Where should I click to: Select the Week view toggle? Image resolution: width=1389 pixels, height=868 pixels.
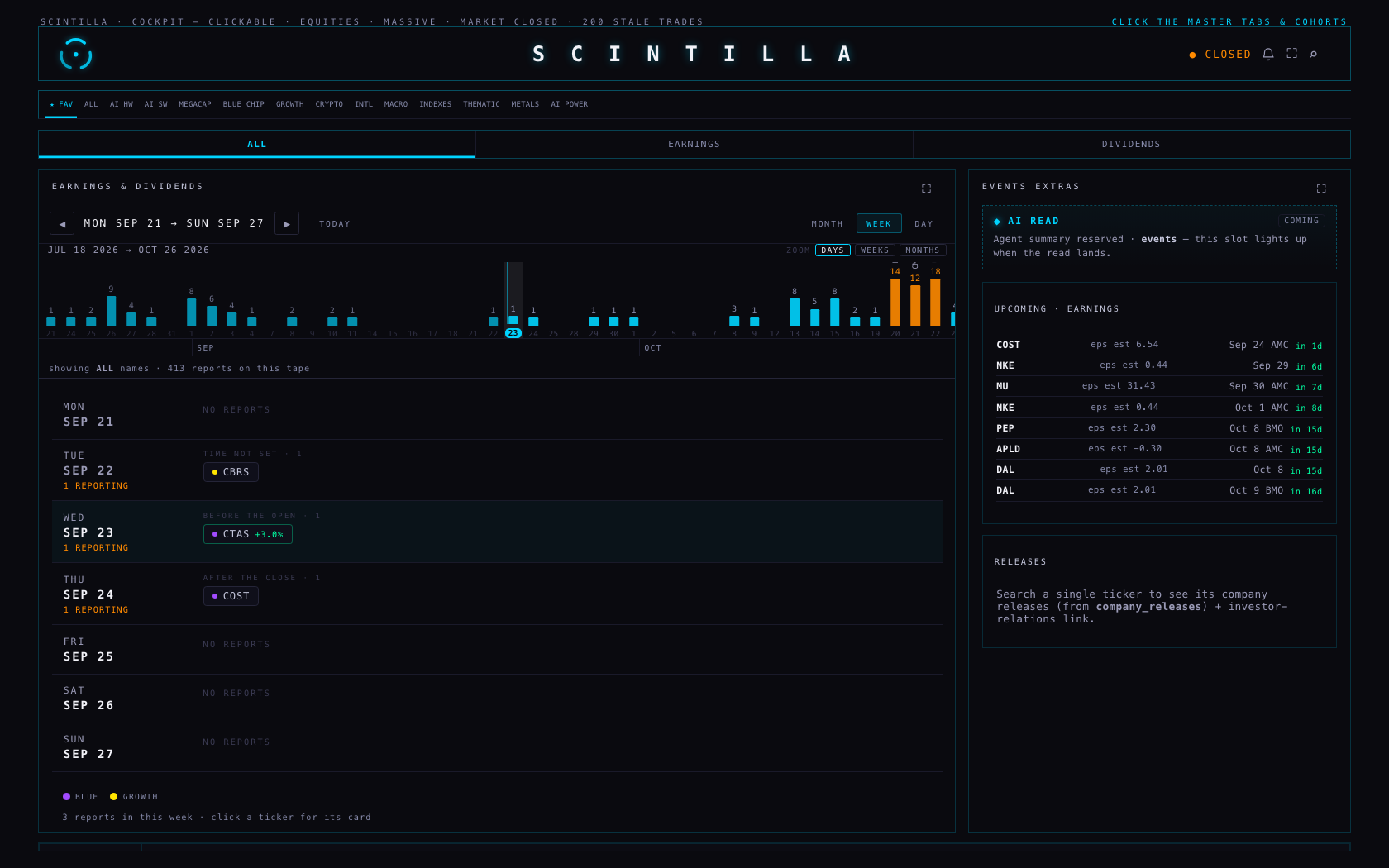point(879,223)
